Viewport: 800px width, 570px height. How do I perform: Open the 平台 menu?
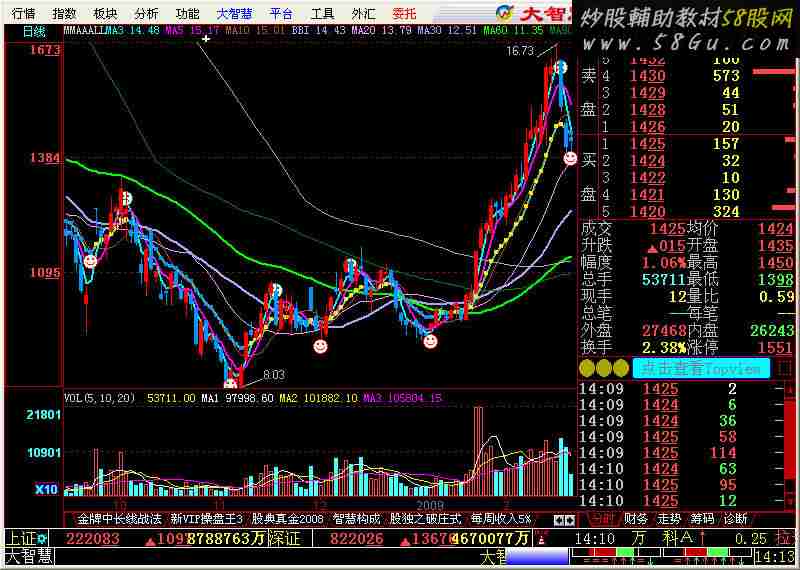pyautogui.click(x=282, y=13)
